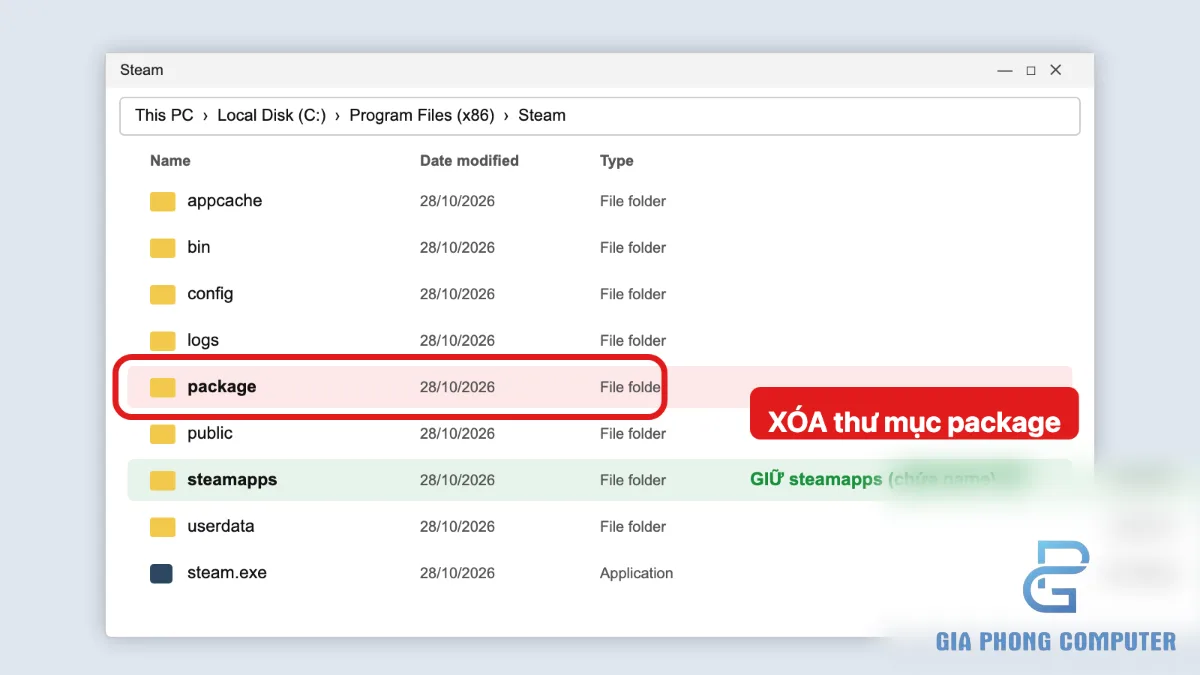
Task: Select the bin folder icon
Action: click(x=162, y=248)
